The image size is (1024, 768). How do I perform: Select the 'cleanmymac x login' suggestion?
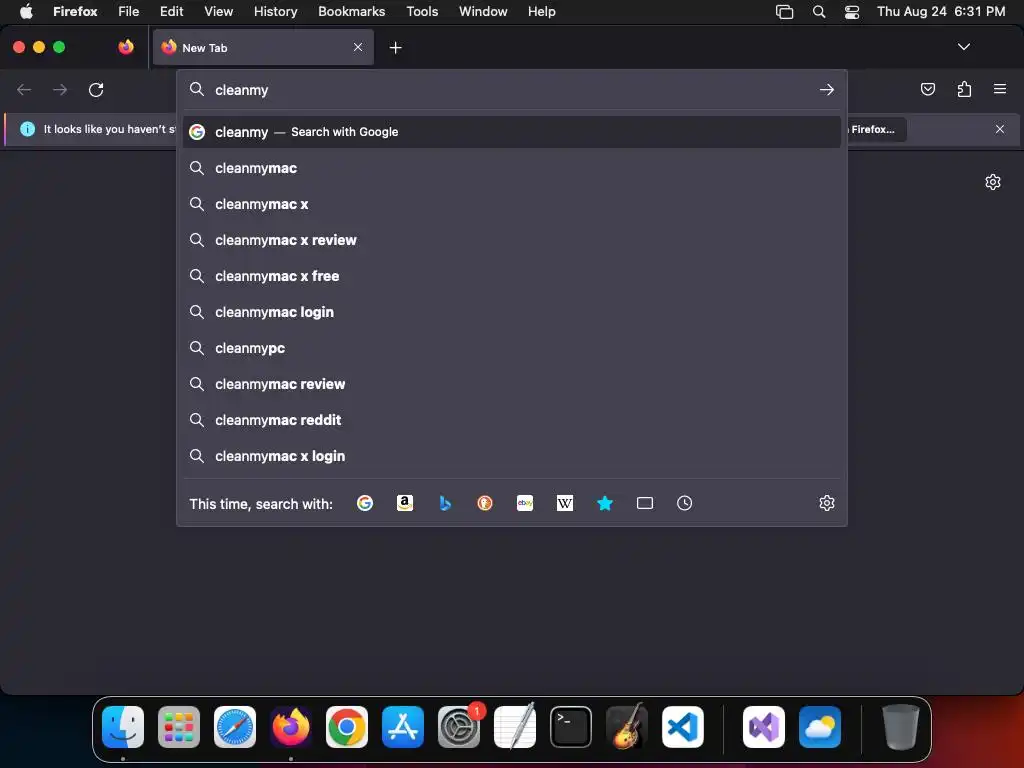tap(512, 456)
